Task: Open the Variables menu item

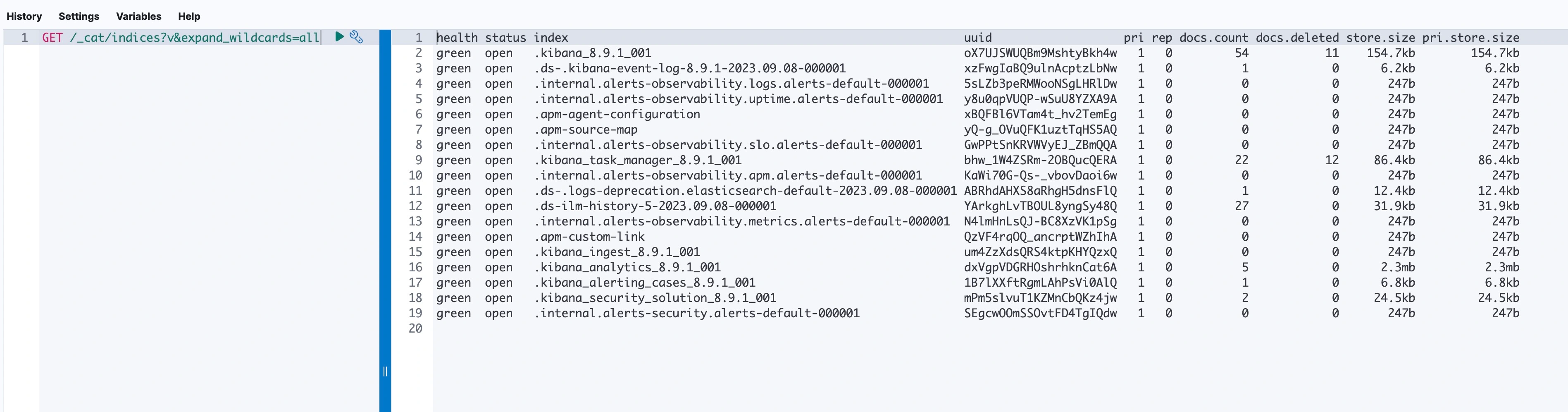Action: point(139,17)
